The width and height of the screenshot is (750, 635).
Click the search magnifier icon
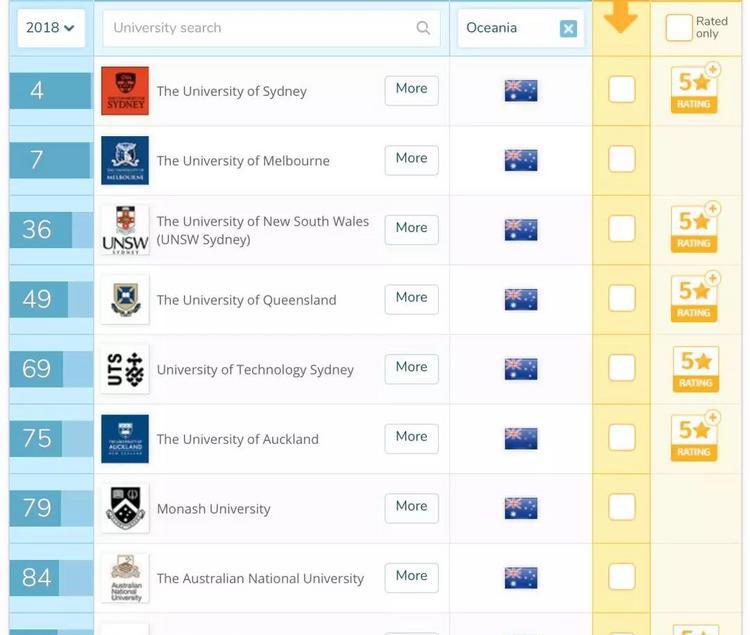pos(423,28)
